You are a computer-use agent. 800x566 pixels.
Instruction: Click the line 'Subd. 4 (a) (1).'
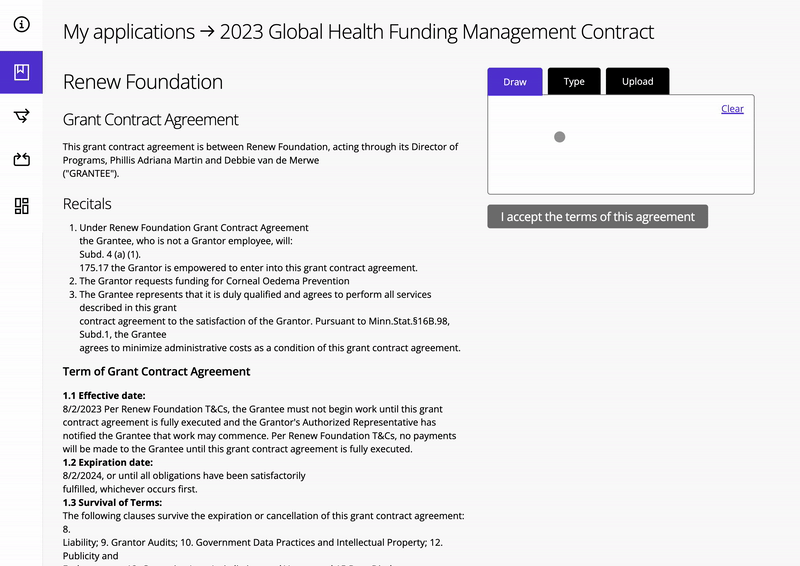(x=110, y=255)
